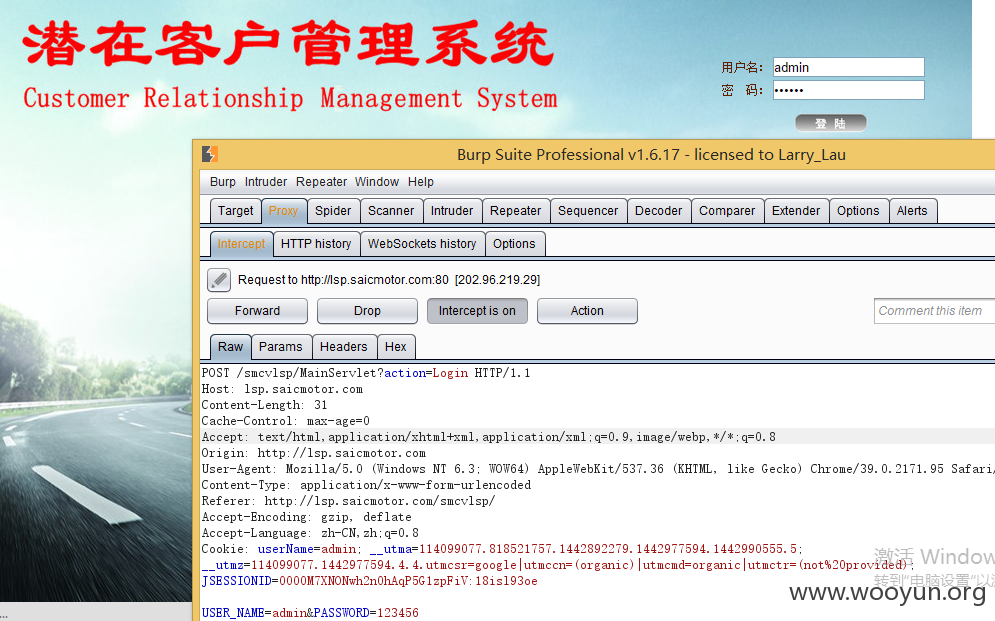Switch to the Spider tab

[333, 211]
